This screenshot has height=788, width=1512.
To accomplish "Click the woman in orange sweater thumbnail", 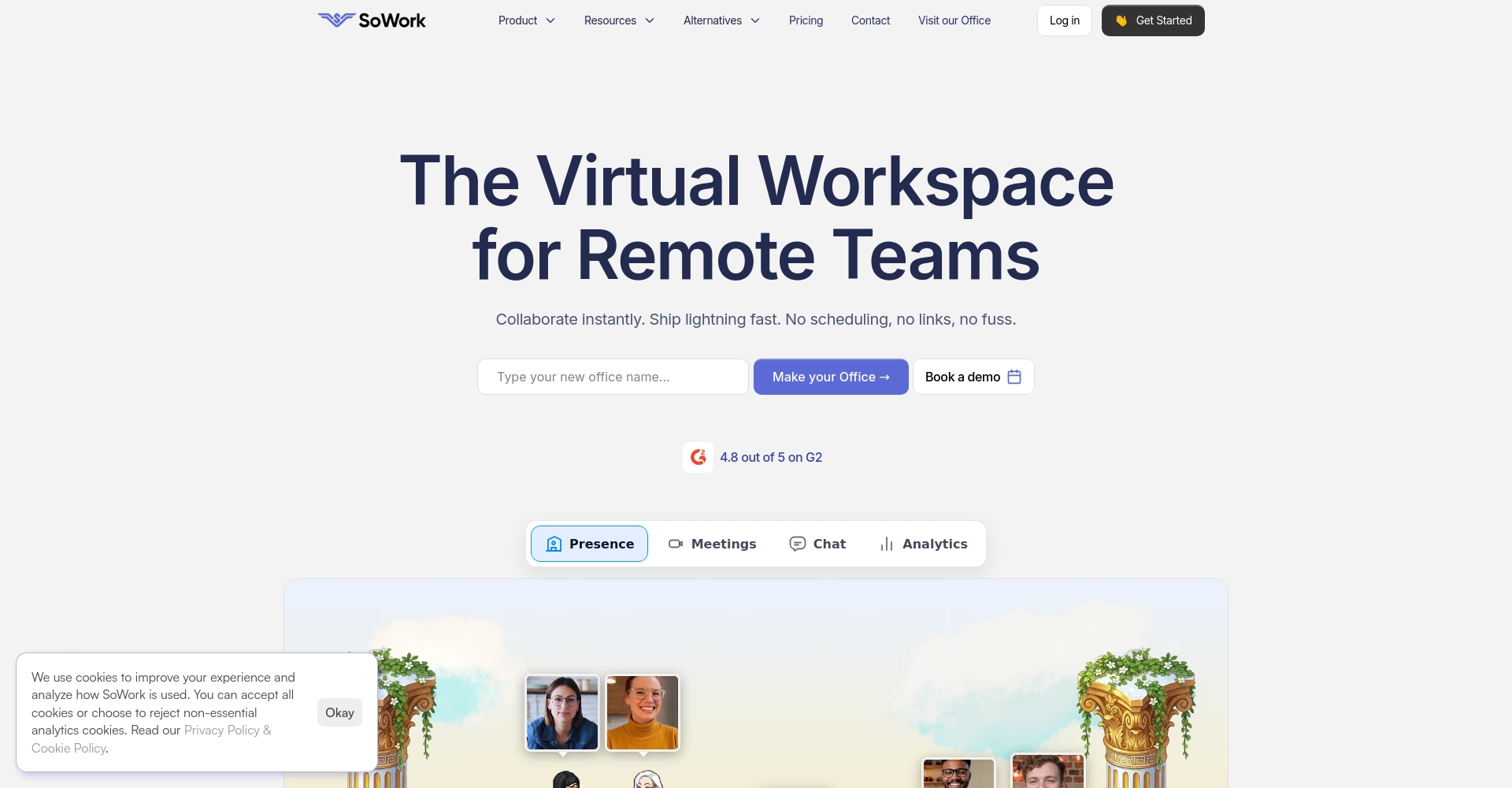I will click(643, 712).
